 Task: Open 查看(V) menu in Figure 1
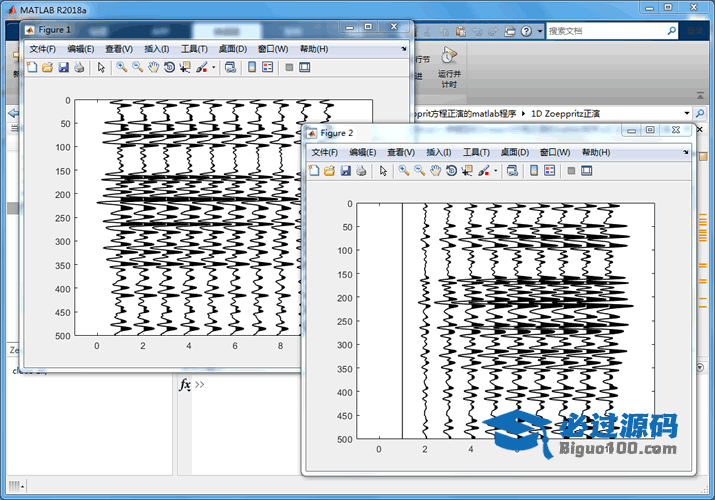point(119,49)
